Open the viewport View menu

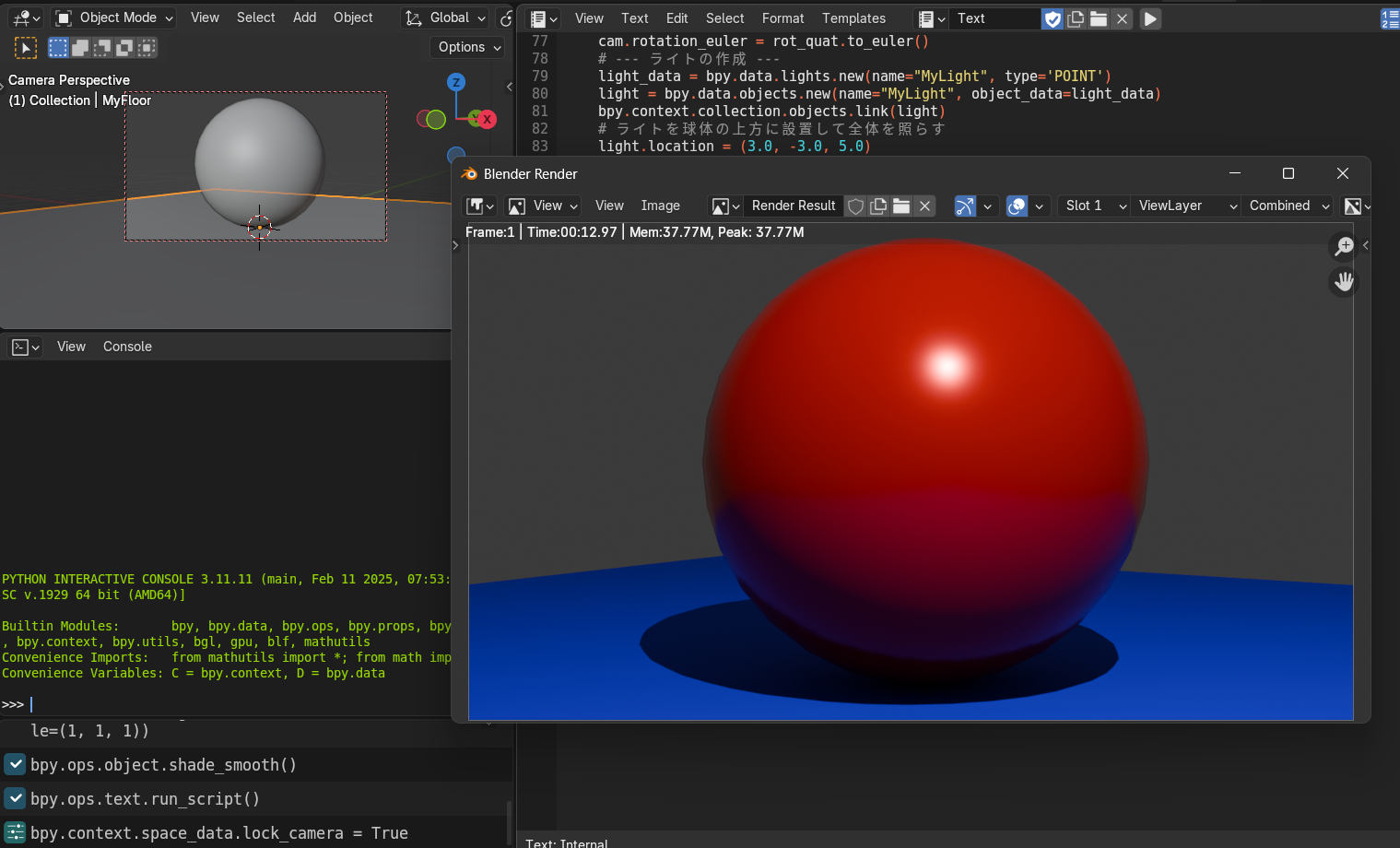click(205, 18)
